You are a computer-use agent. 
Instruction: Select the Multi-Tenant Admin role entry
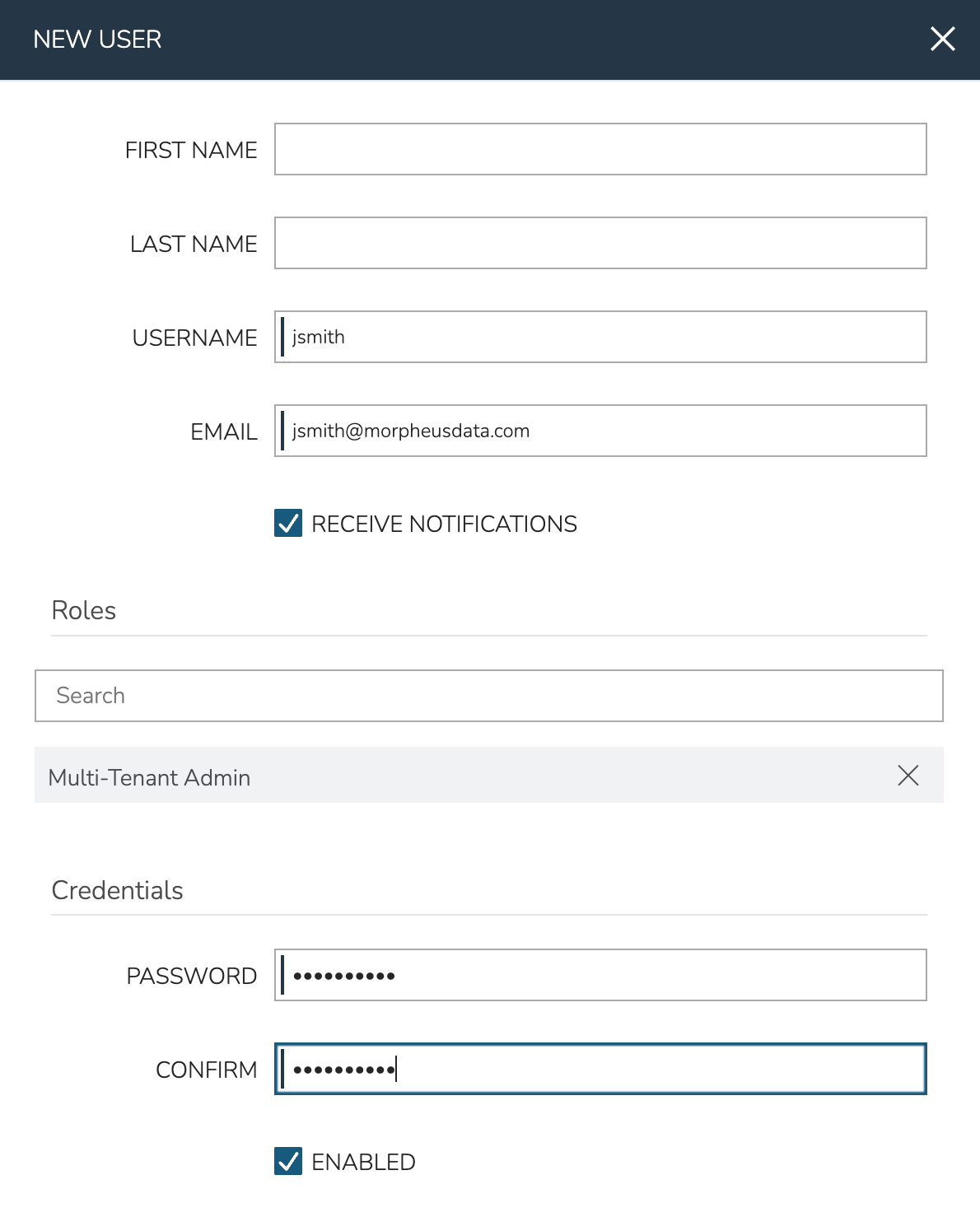pos(150,777)
